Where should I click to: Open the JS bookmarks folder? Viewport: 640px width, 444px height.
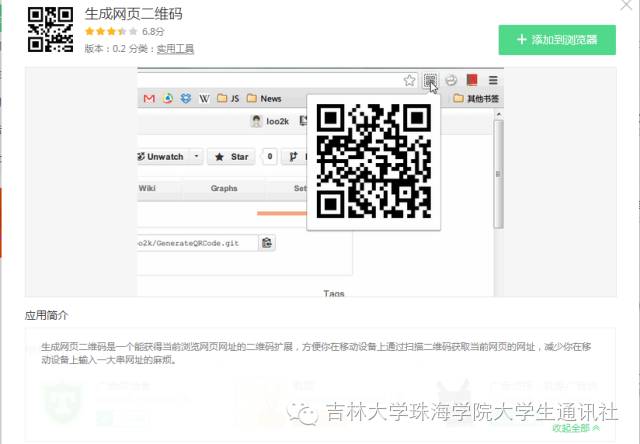pyautogui.click(x=228, y=98)
